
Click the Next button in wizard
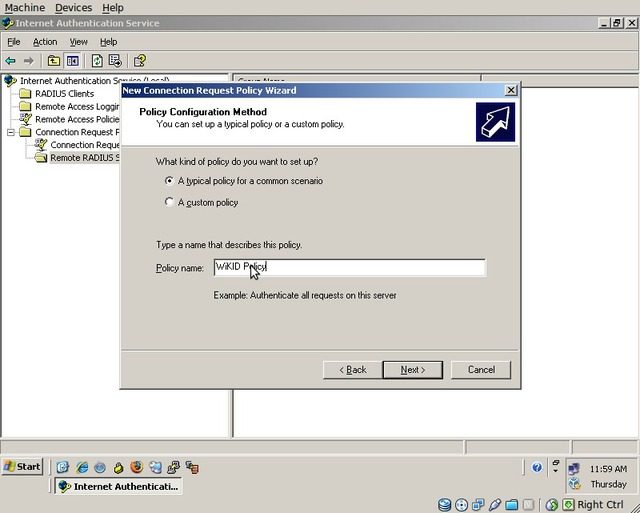coord(412,370)
